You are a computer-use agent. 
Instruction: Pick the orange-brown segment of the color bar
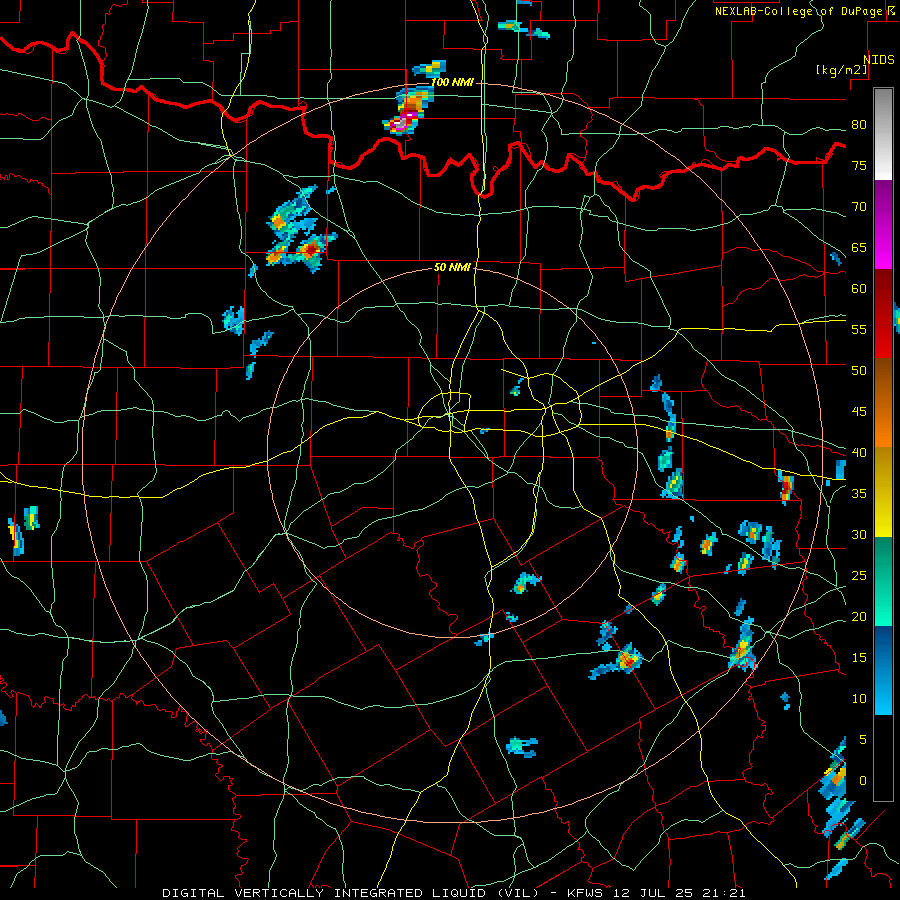883,402
